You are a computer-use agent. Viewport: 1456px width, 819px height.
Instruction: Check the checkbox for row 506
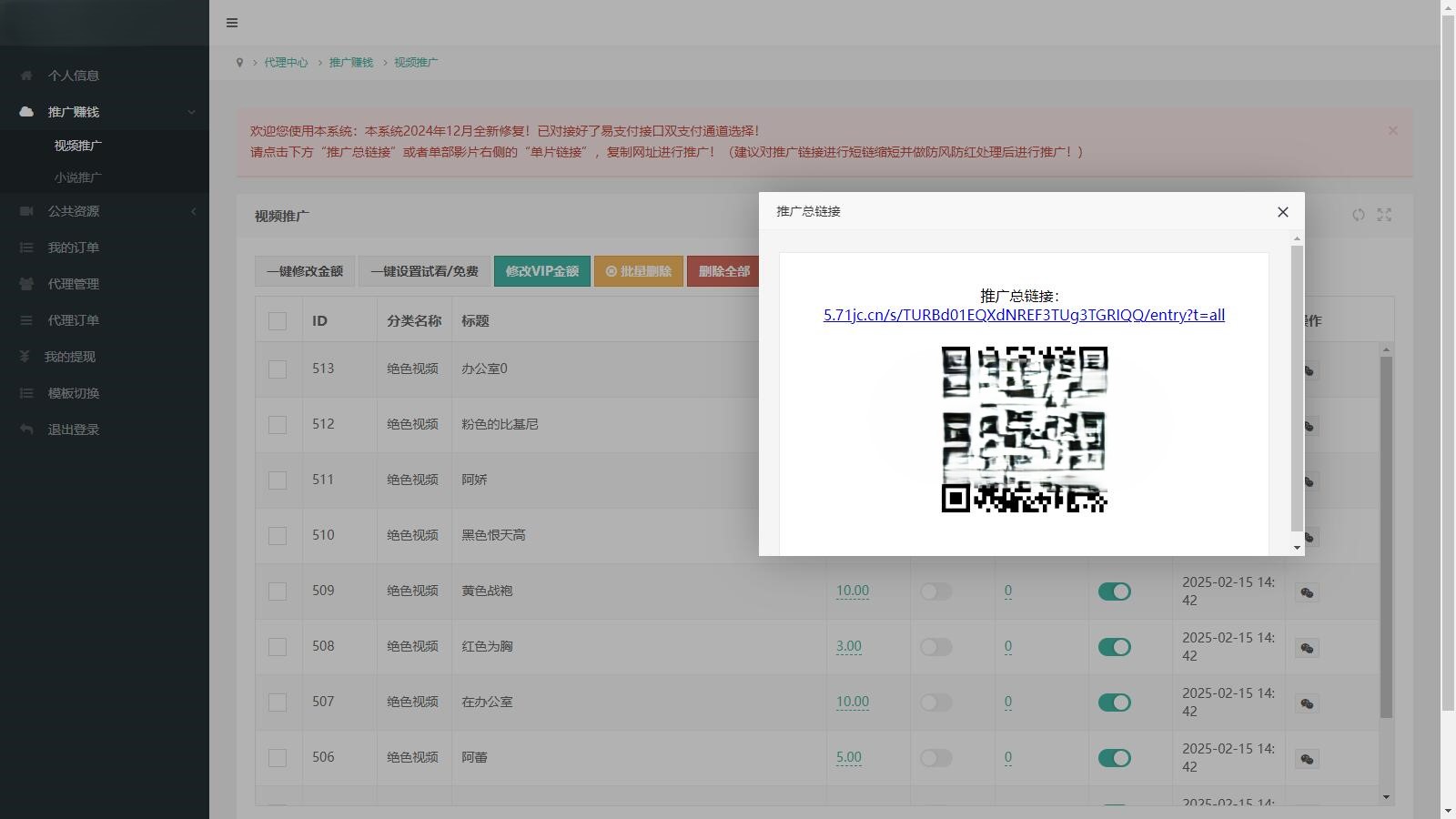(x=278, y=758)
